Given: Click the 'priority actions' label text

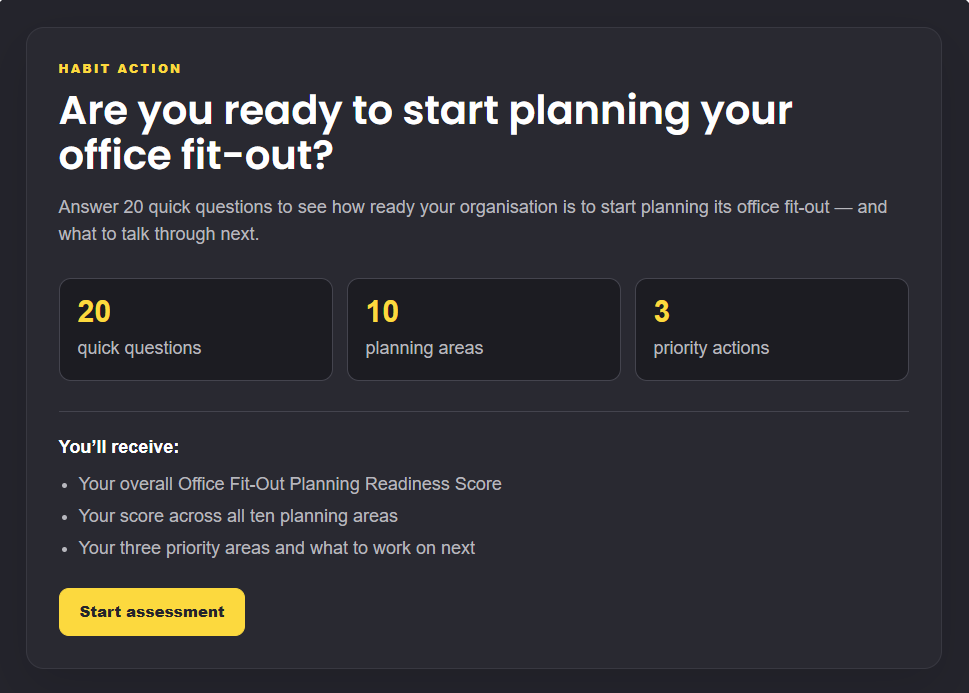Looking at the screenshot, I should (711, 348).
